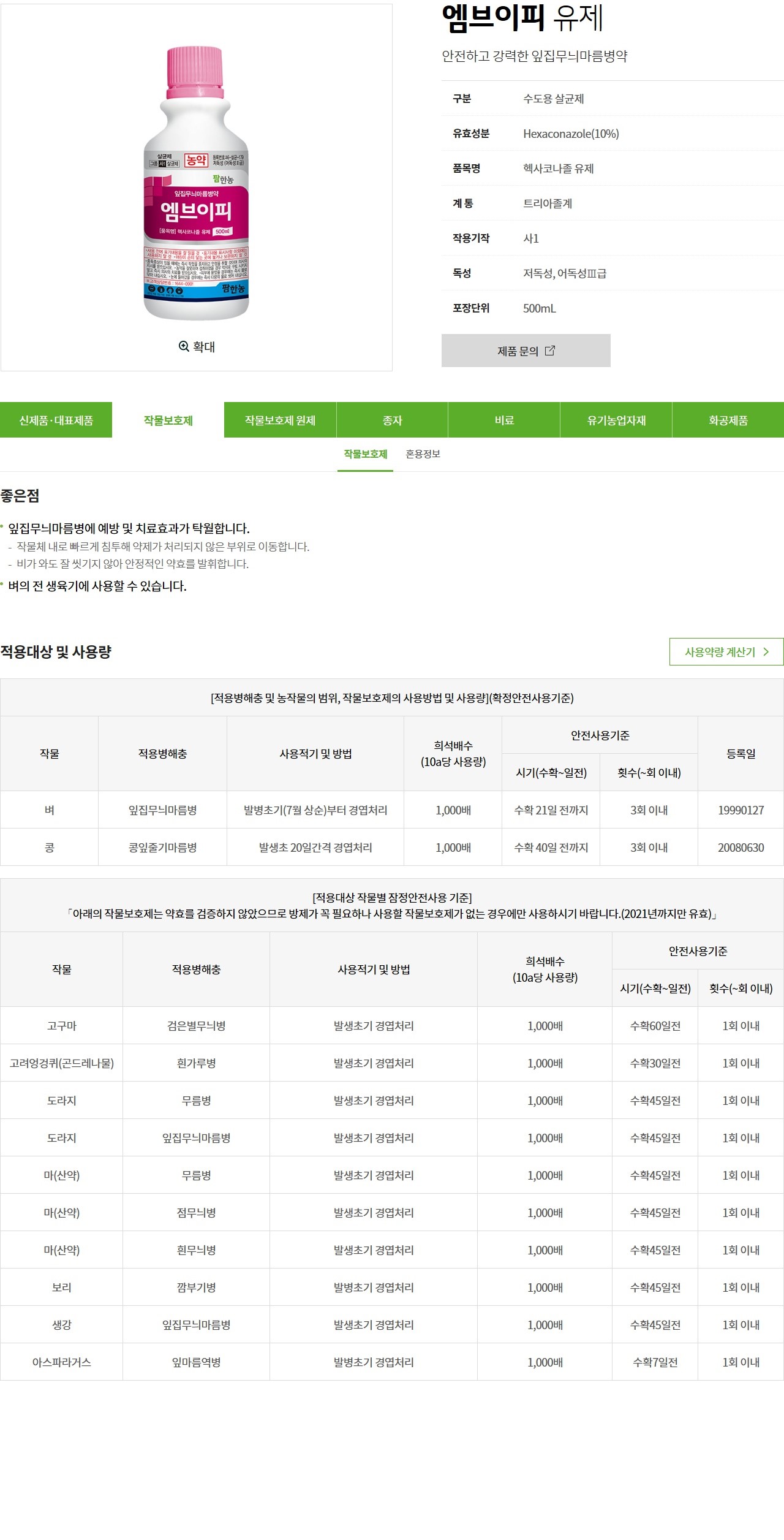
Task: Open the 비료 tab
Action: [x=504, y=420]
